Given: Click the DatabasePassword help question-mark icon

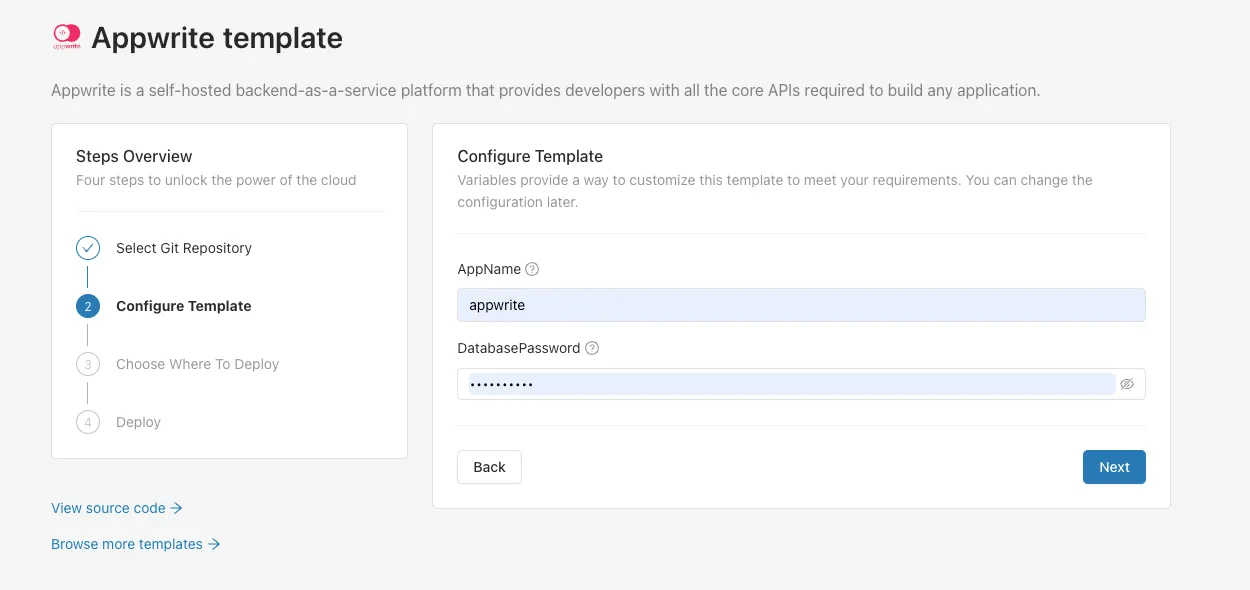Looking at the screenshot, I should 592,348.
